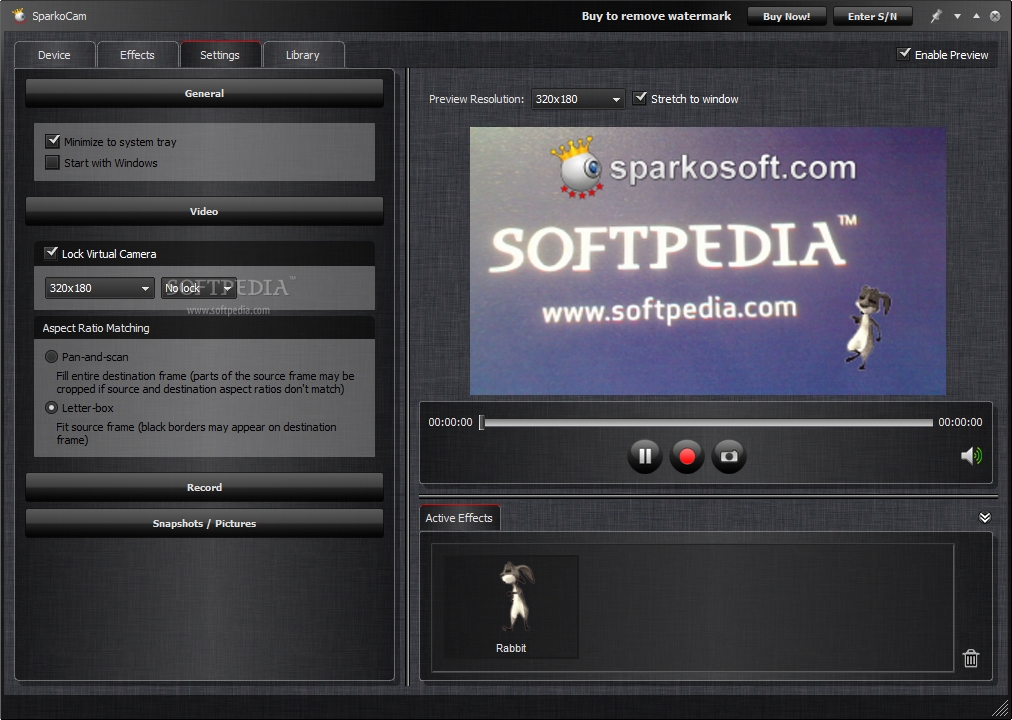1012x720 pixels.
Task: Disable the Enable Preview checkbox
Action: [904, 54]
